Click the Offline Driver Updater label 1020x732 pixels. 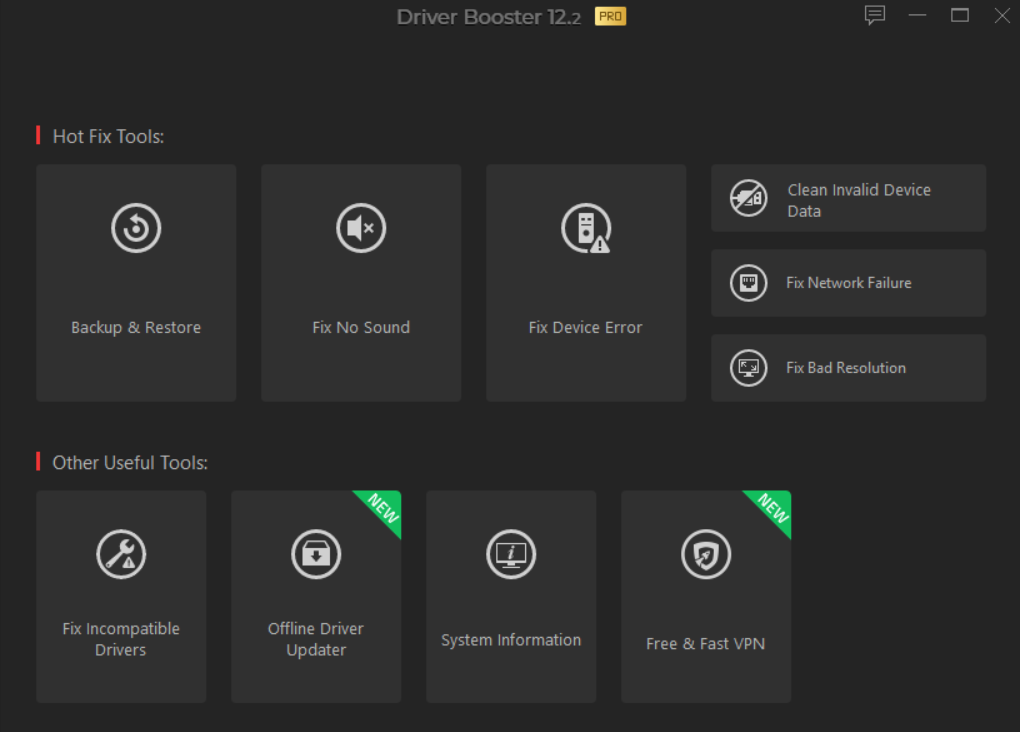point(316,639)
